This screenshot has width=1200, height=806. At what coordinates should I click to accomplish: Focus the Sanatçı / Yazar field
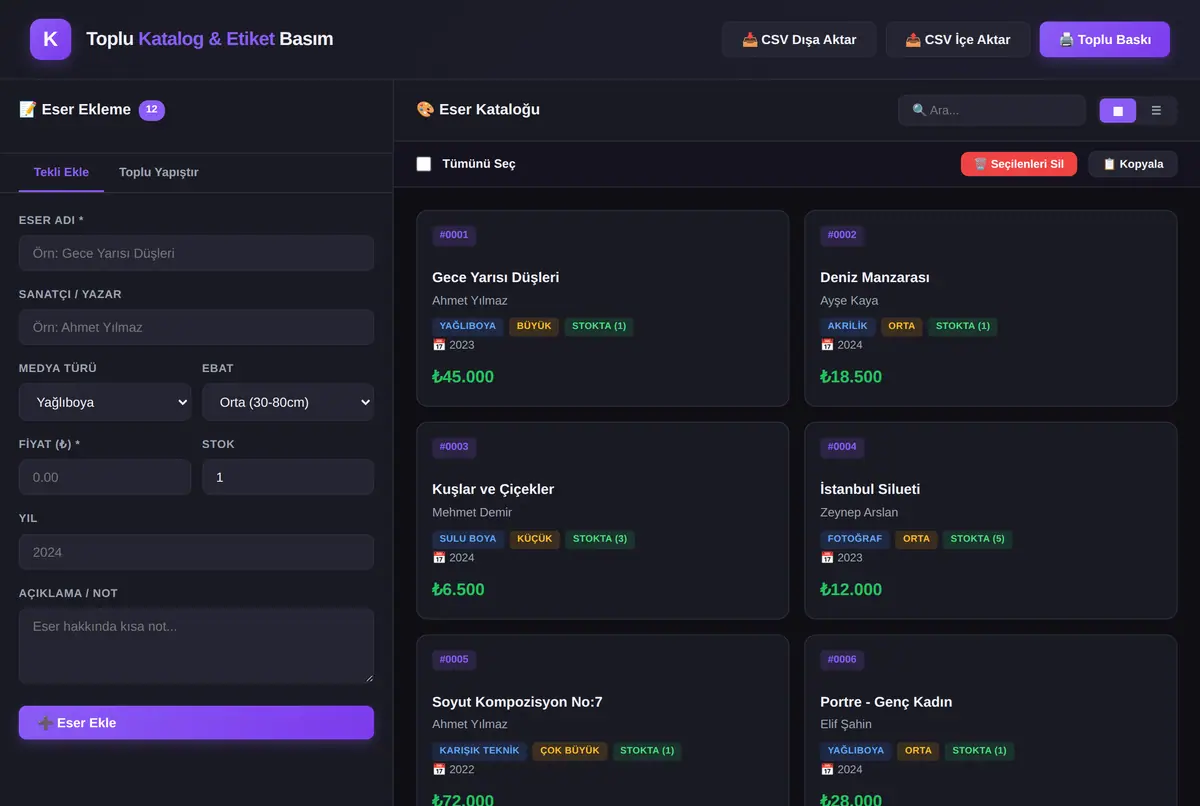196,327
